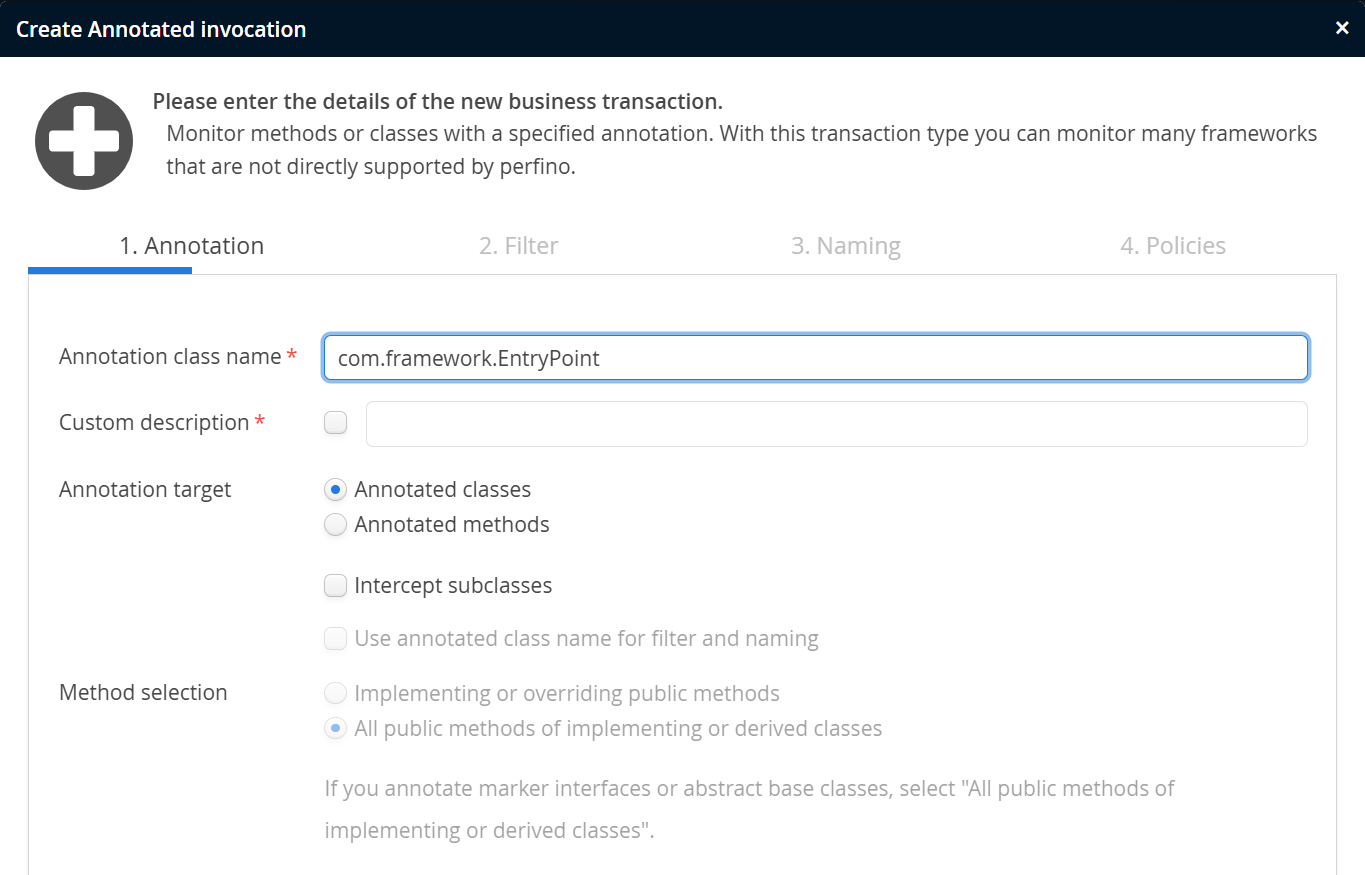Close the Create Annotated invocation dialog
This screenshot has width=1365, height=875.
[1342, 28]
